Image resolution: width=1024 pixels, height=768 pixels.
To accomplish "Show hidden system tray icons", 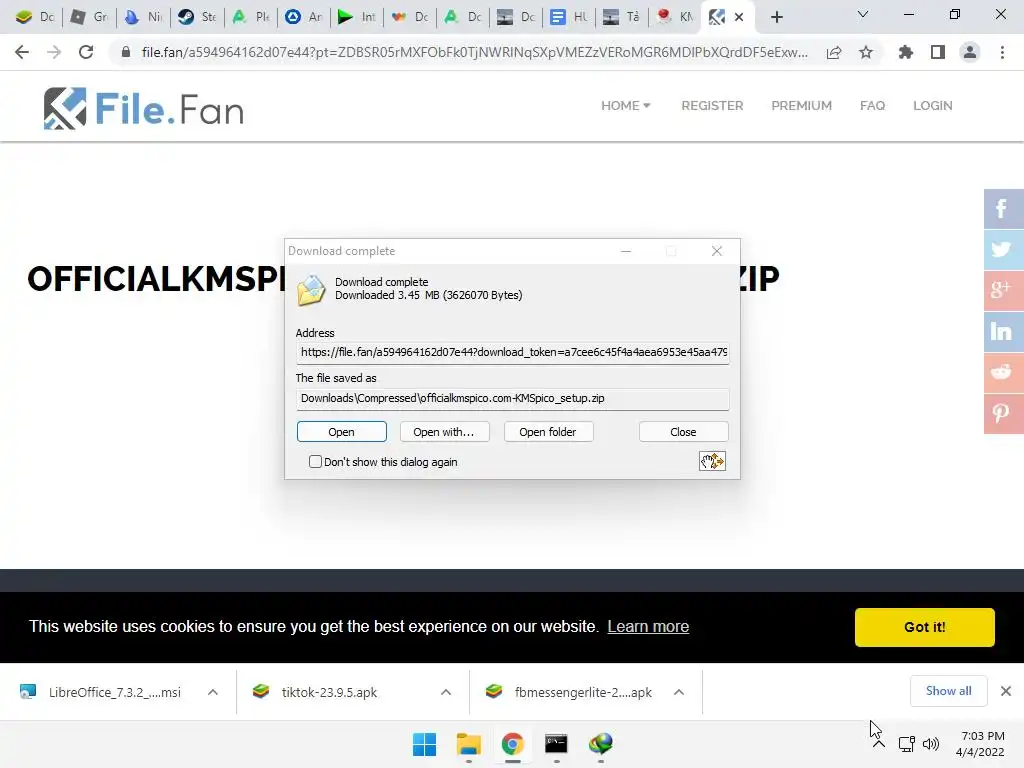I will click(x=879, y=744).
